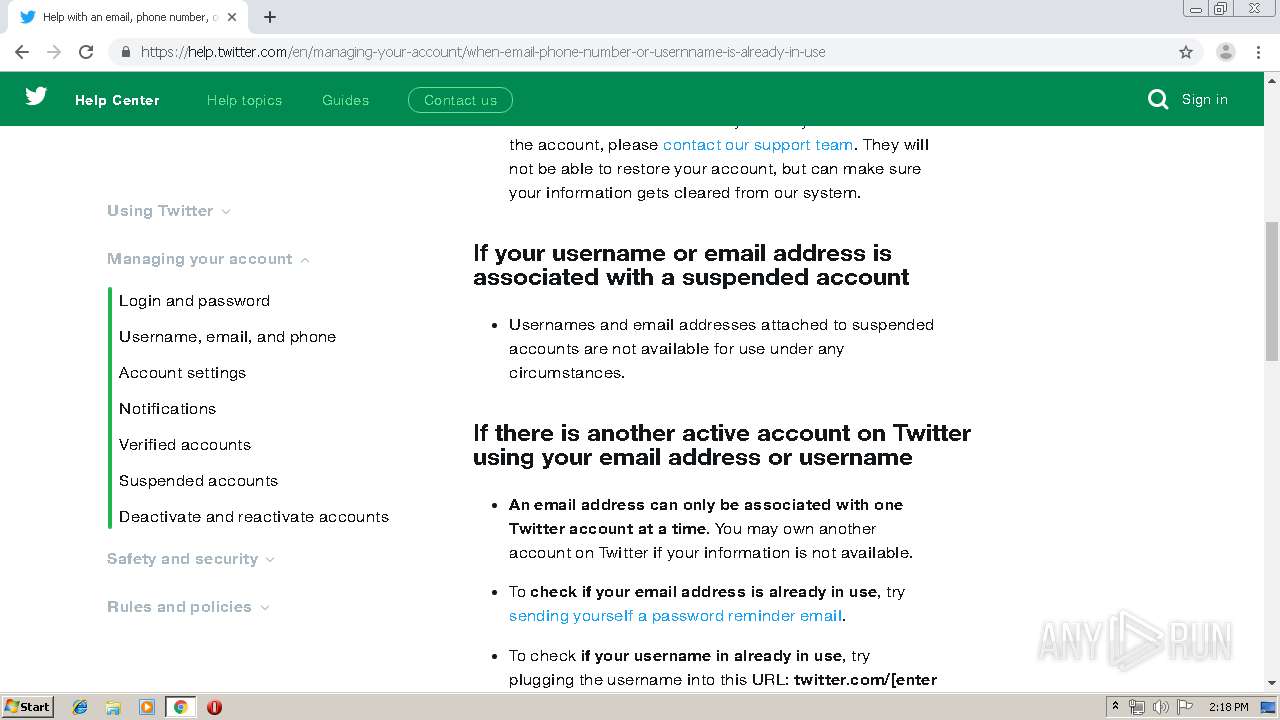Open Username, email, and phone topic
The image size is (1280, 720).
pyautogui.click(x=227, y=337)
